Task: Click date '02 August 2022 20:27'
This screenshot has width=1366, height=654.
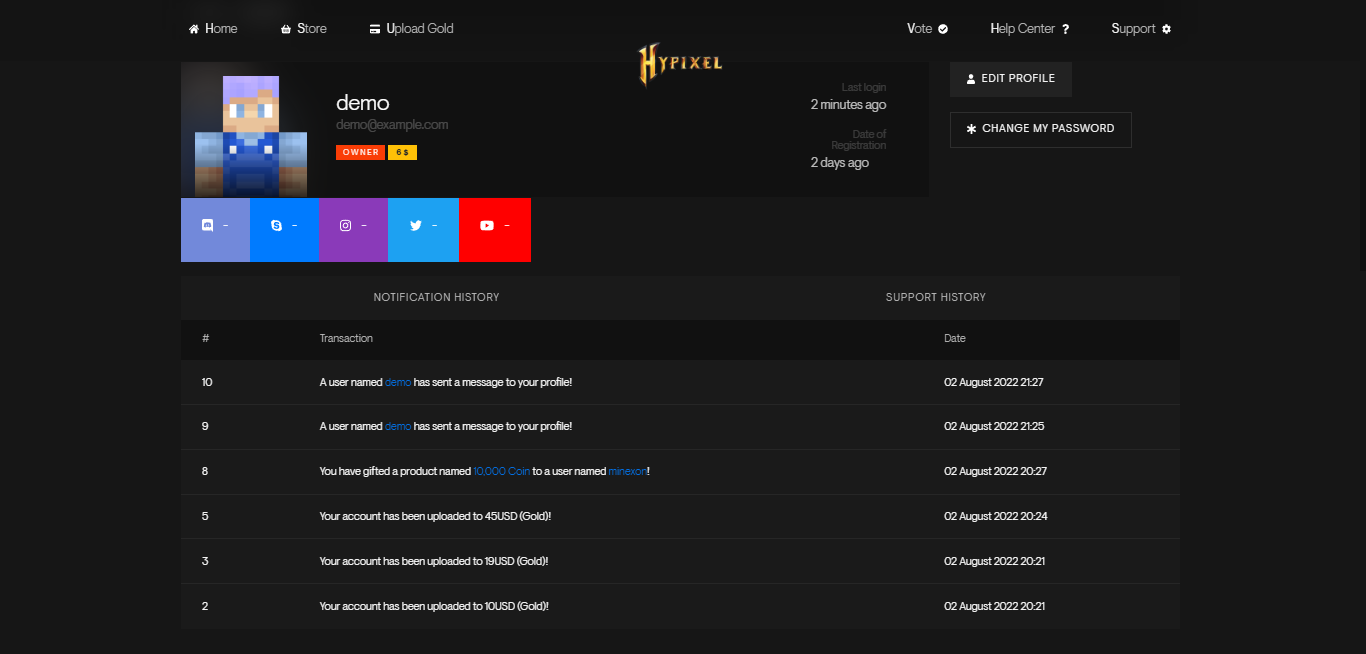Action: (995, 471)
